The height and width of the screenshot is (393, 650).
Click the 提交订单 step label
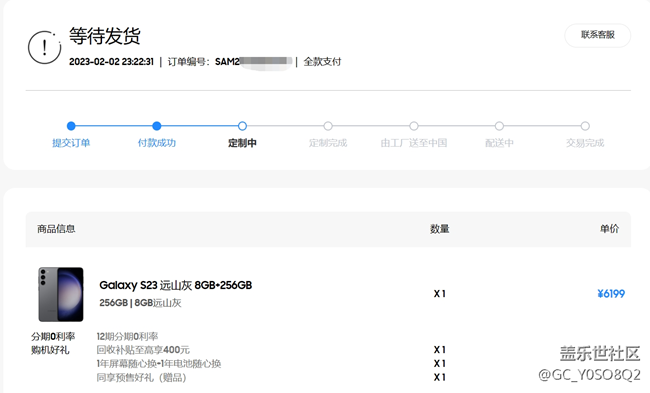pos(71,143)
